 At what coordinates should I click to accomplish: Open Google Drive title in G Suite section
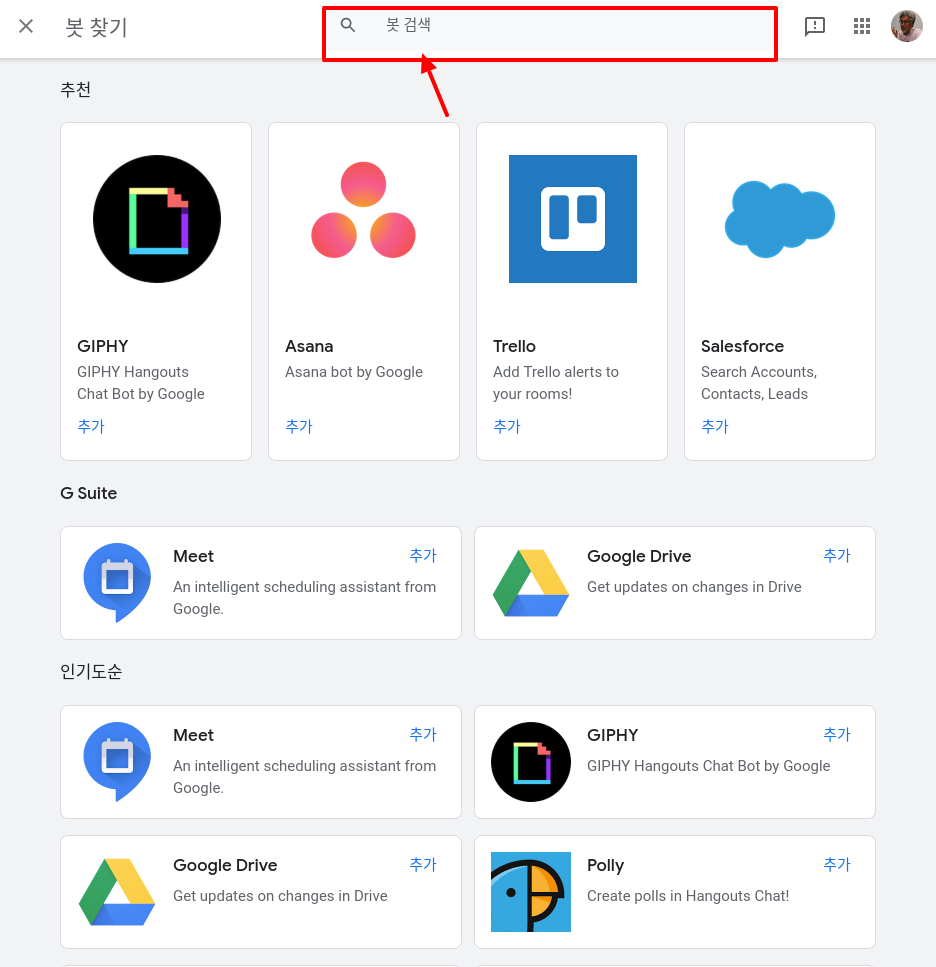pos(639,556)
